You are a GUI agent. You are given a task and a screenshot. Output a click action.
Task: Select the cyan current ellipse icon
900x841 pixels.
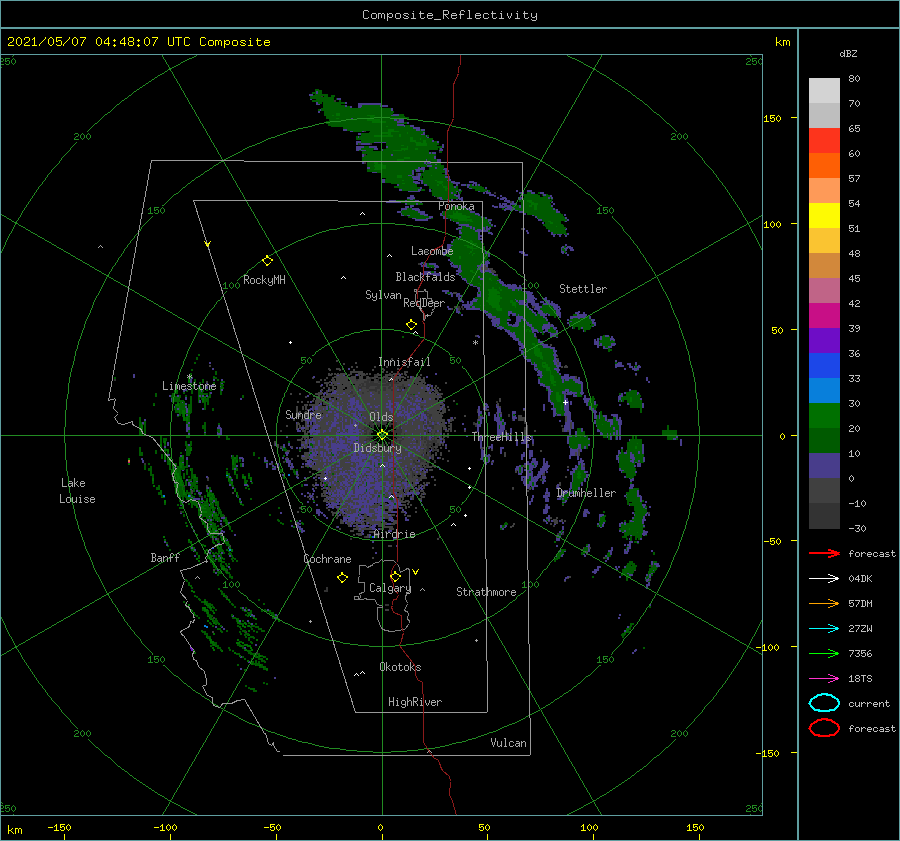tap(824, 703)
